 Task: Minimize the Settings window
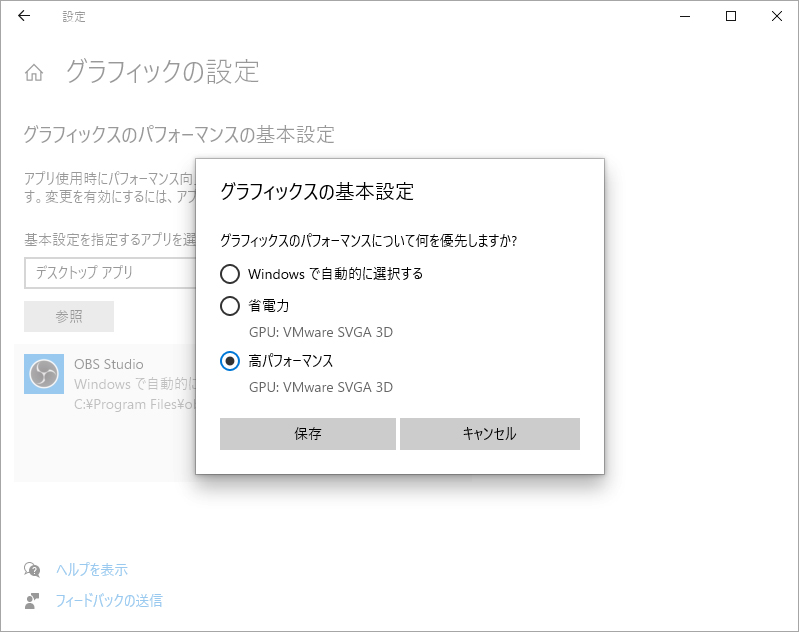(685, 16)
